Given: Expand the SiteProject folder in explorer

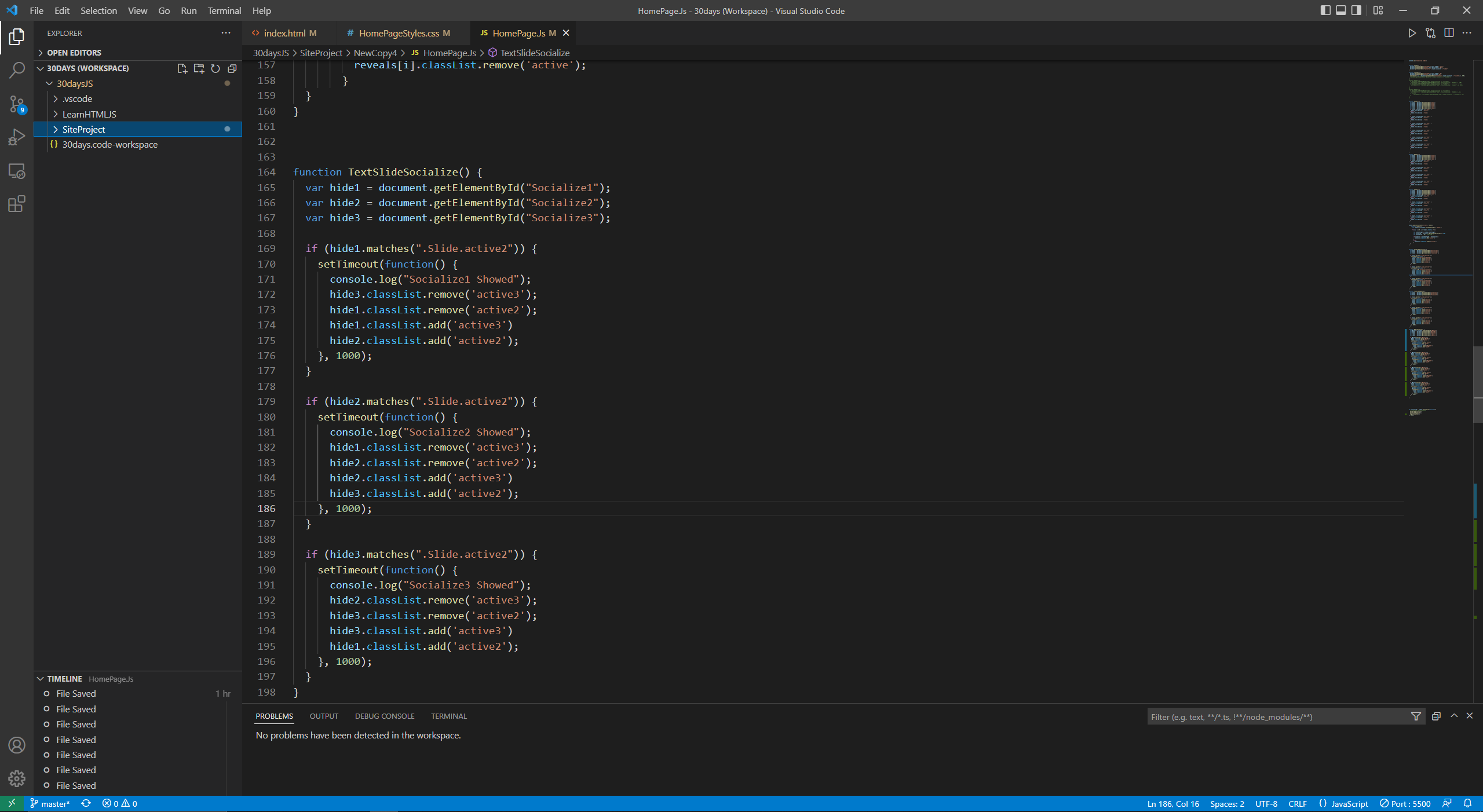Looking at the screenshot, I should 55,128.
